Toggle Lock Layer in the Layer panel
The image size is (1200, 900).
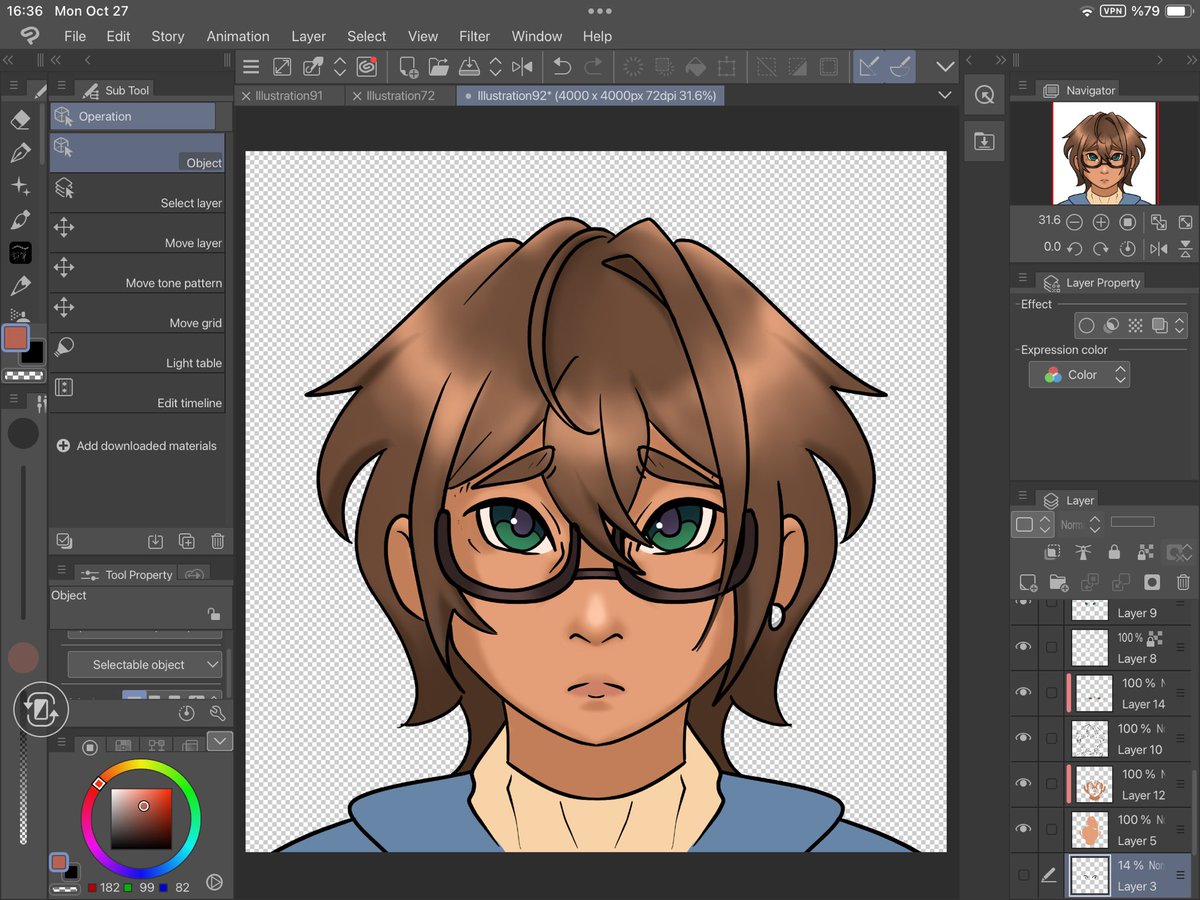(1114, 552)
